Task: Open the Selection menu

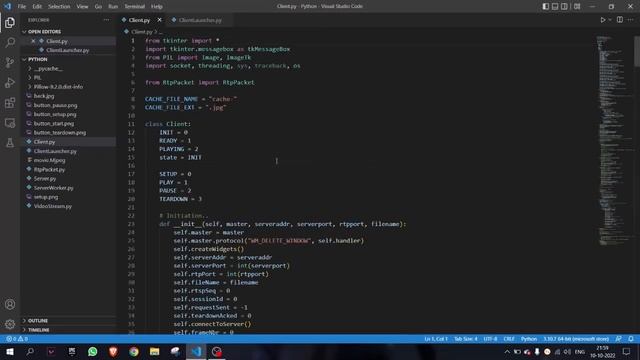Action: click(59, 7)
